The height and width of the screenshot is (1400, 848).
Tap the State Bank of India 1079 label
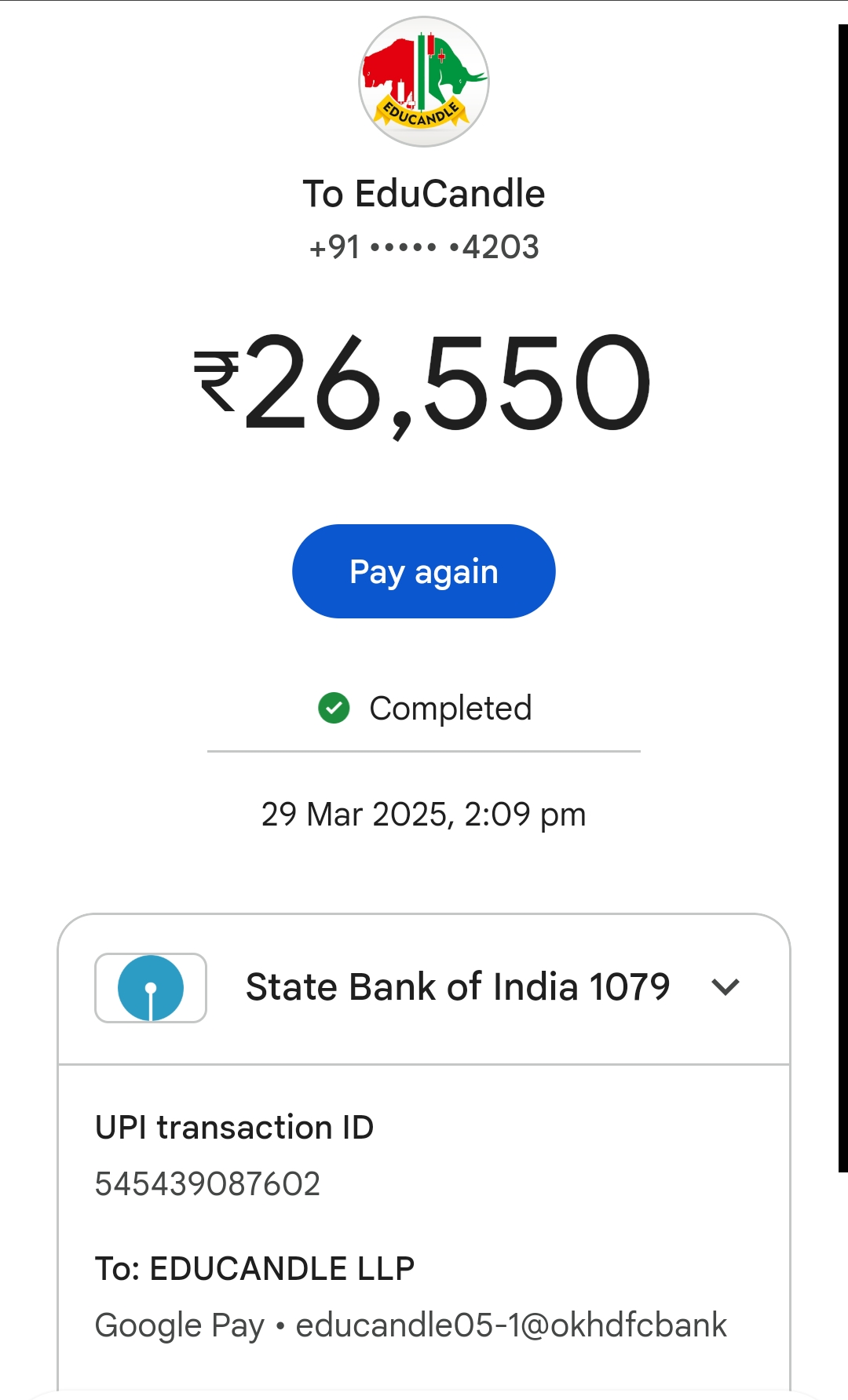point(458,986)
